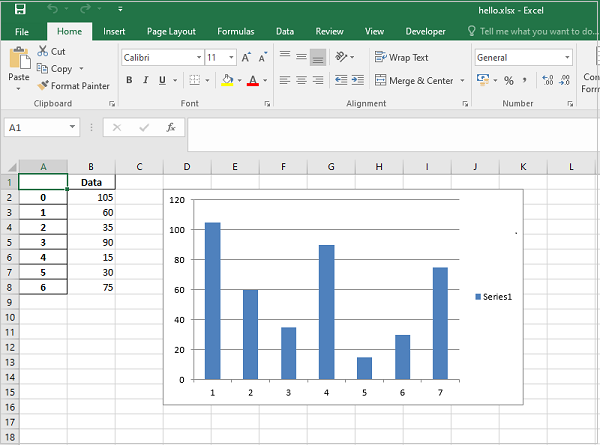
Task: Activate the Format Painter brush
Action: tap(43, 86)
